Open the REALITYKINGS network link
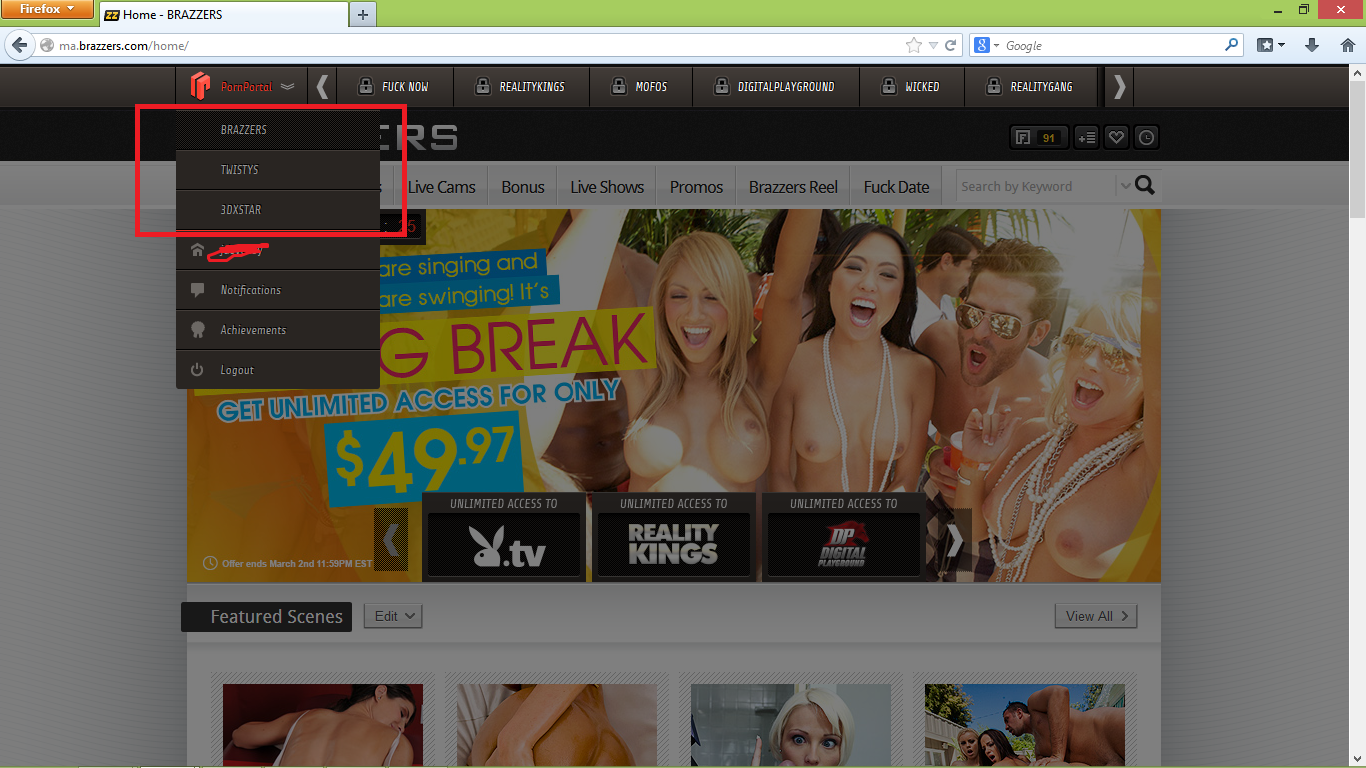1366x768 pixels. click(521, 87)
